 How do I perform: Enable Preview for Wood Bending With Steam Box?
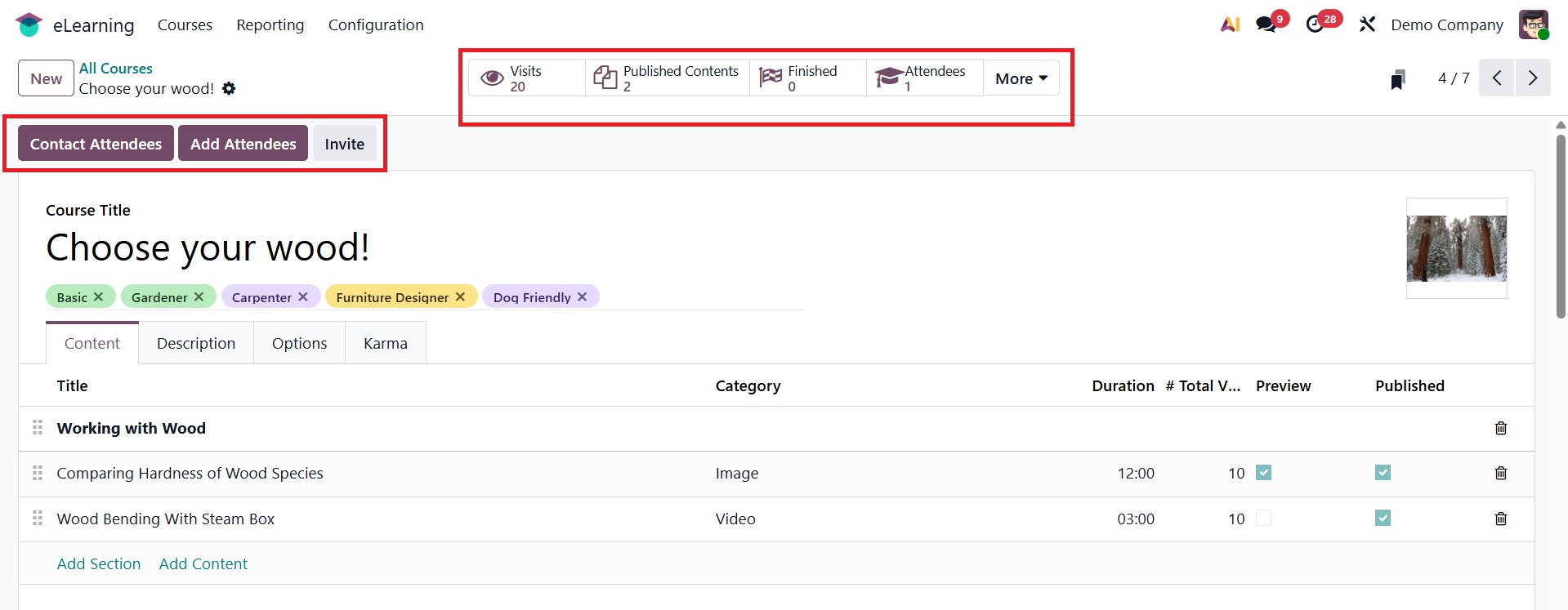[1263, 518]
